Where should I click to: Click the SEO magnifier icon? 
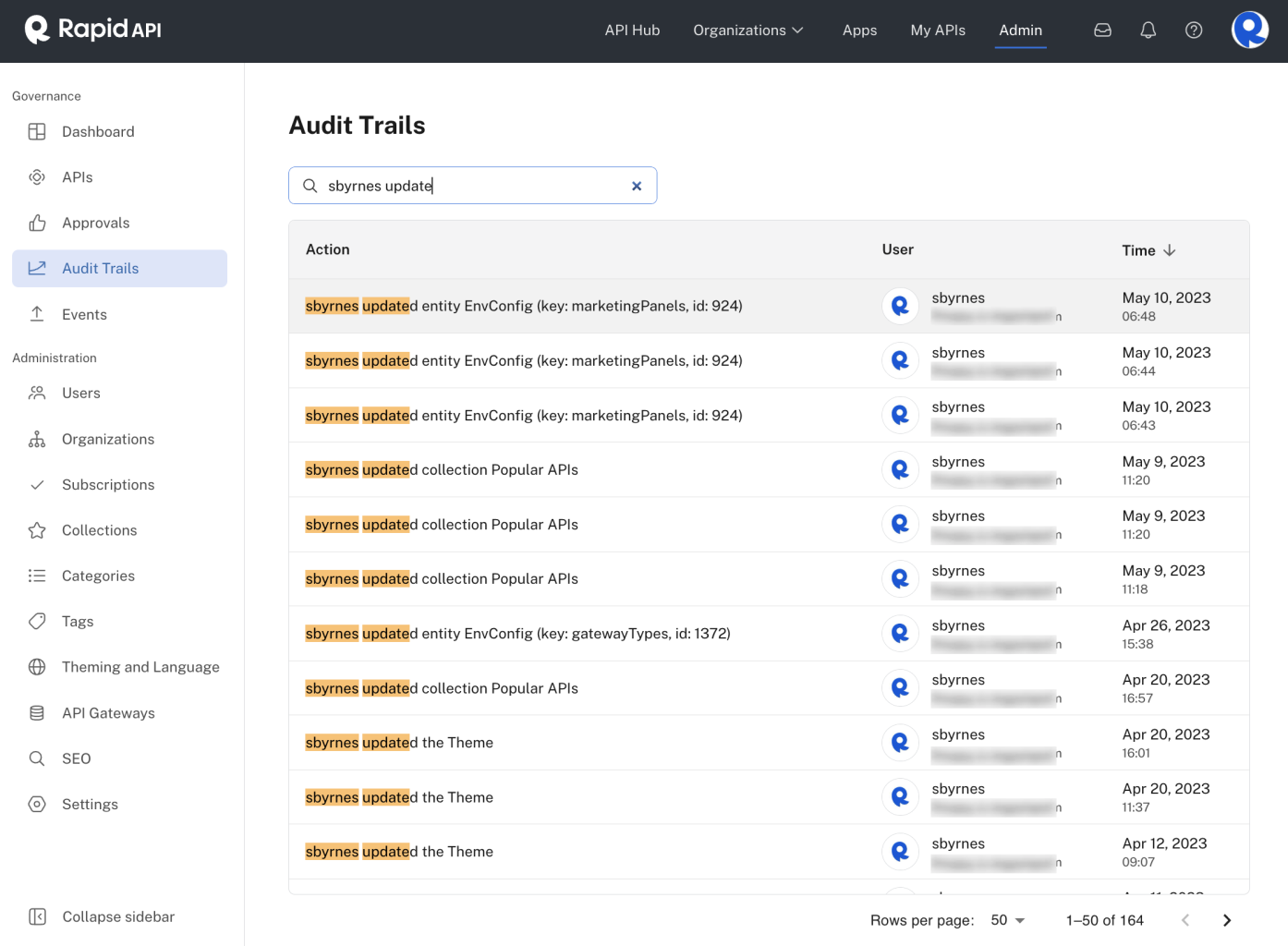coord(37,758)
